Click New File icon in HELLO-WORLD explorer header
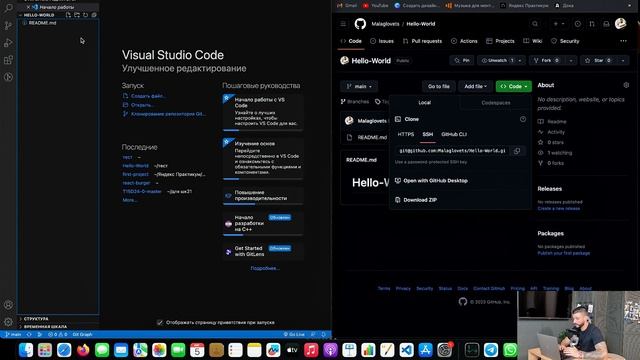This screenshot has height=360, width=640. [68, 15]
